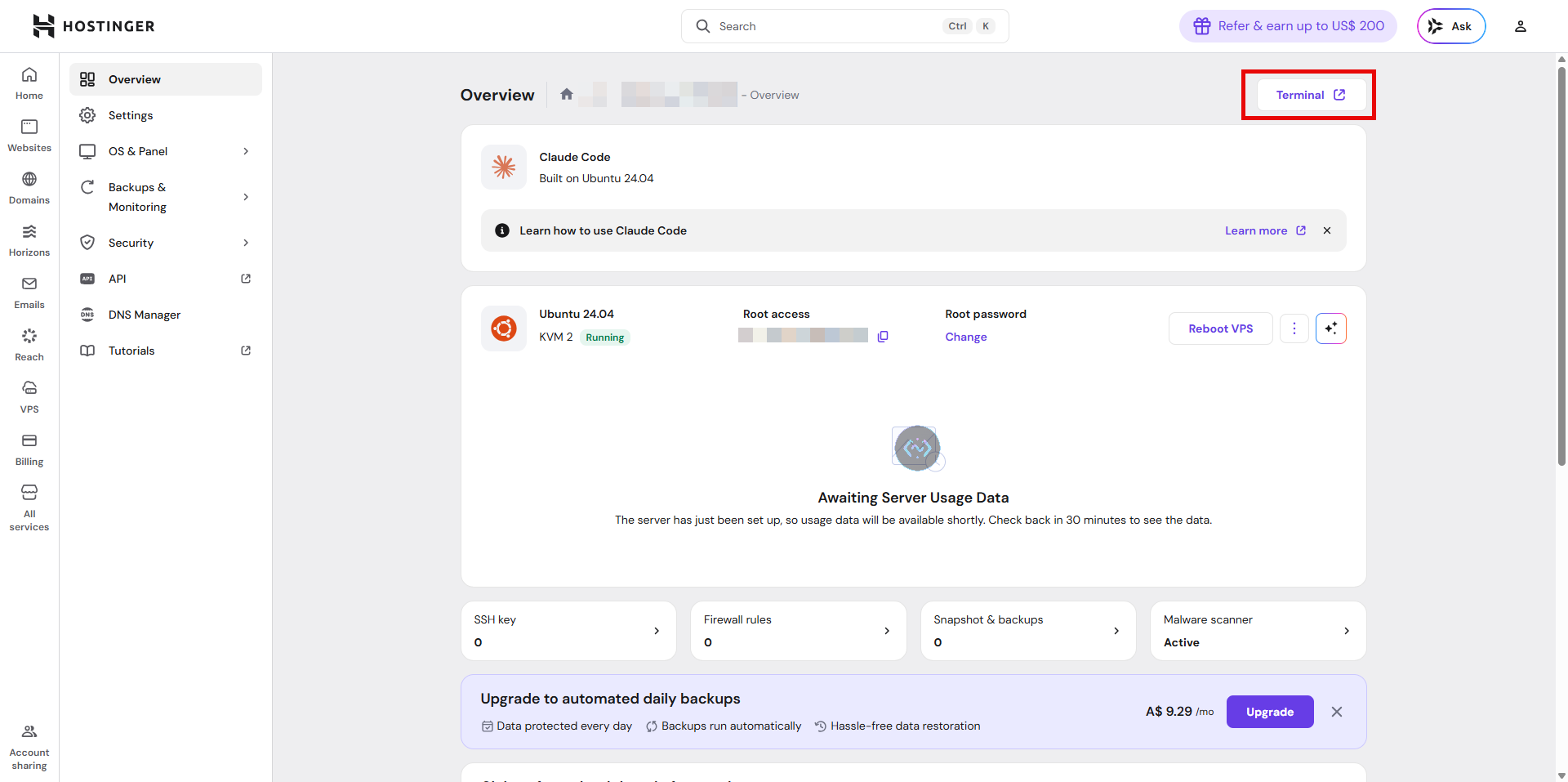The width and height of the screenshot is (1568, 782).
Task: Click the Upgrade button
Action: (x=1270, y=712)
